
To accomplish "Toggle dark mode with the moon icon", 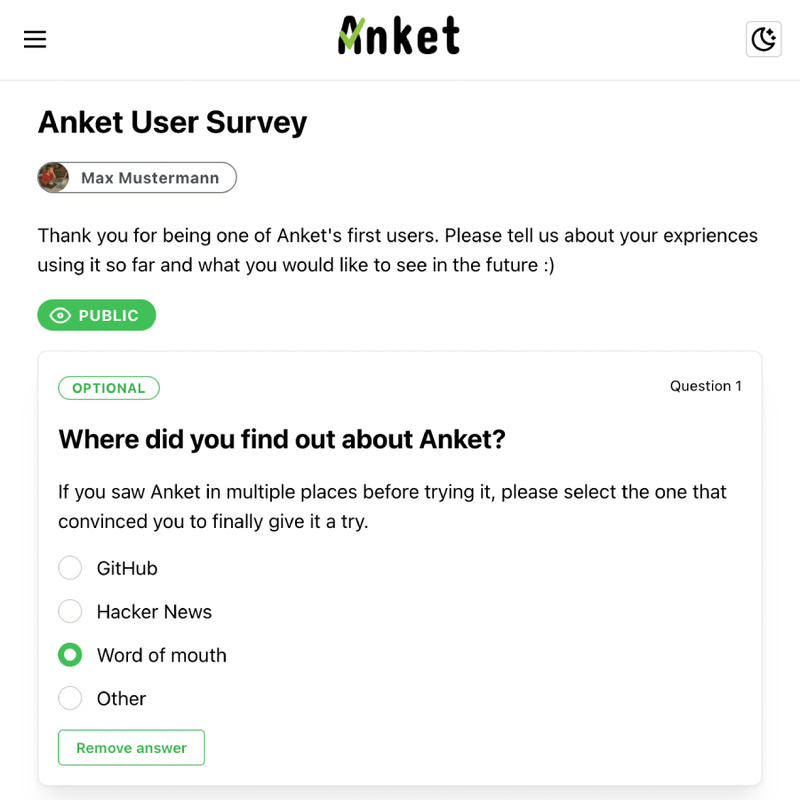I will click(763, 39).
